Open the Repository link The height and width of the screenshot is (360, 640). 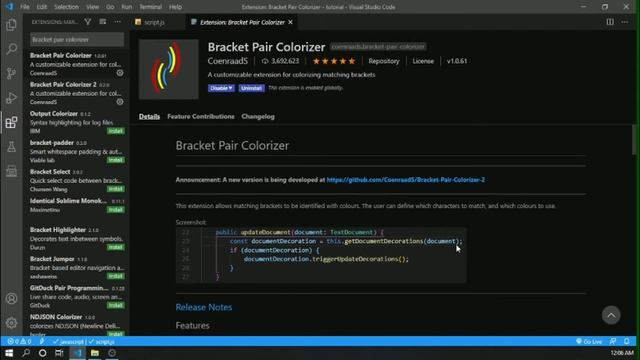coord(384,61)
